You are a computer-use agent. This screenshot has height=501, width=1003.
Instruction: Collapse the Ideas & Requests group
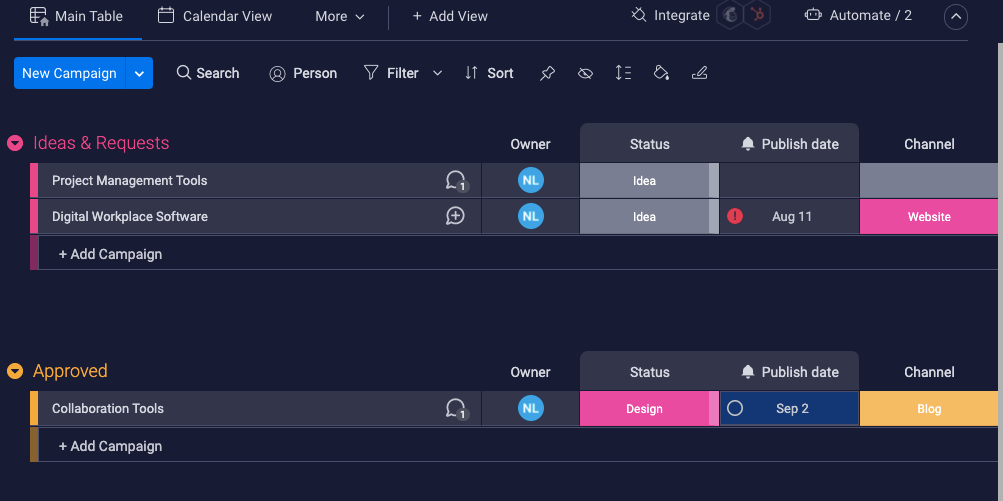tap(15, 144)
